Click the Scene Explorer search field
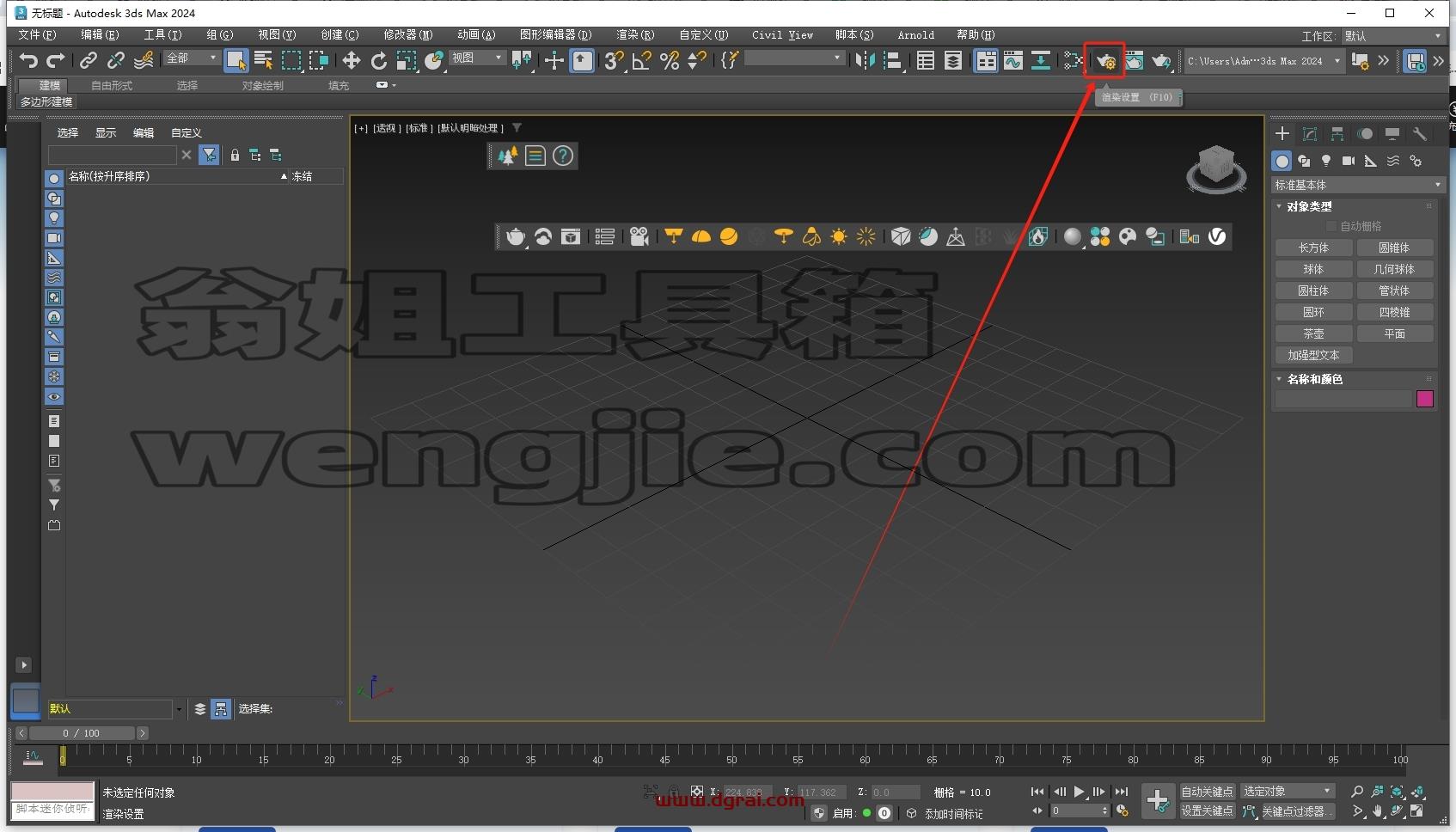This screenshot has height=832, width=1456. [x=113, y=155]
